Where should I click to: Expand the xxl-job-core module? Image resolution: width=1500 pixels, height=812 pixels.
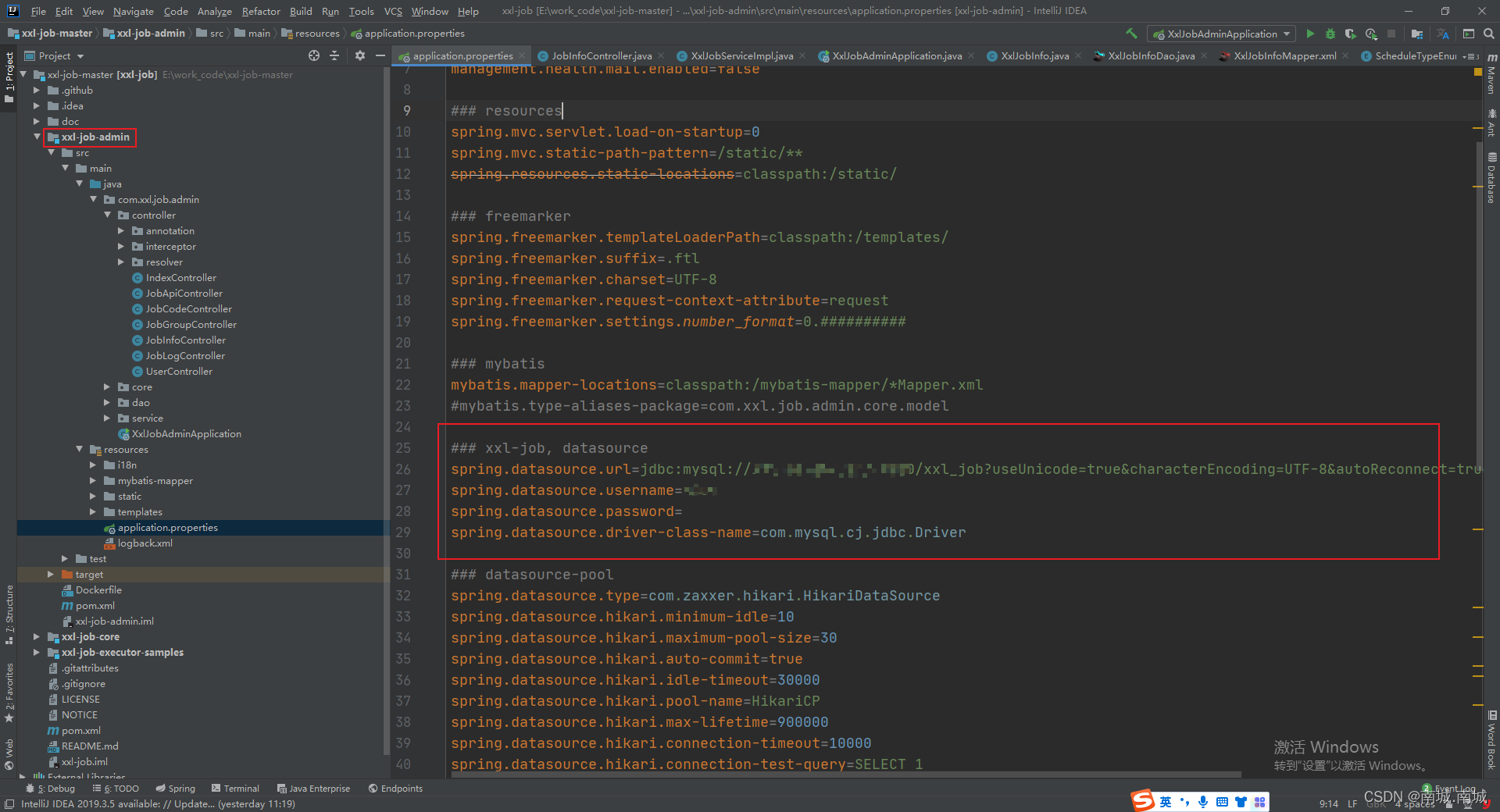(37, 636)
